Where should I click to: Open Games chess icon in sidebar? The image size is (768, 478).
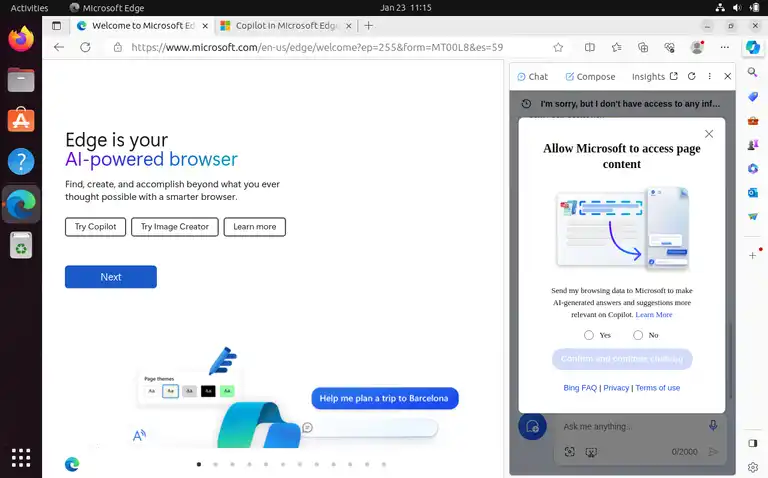tap(753, 144)
